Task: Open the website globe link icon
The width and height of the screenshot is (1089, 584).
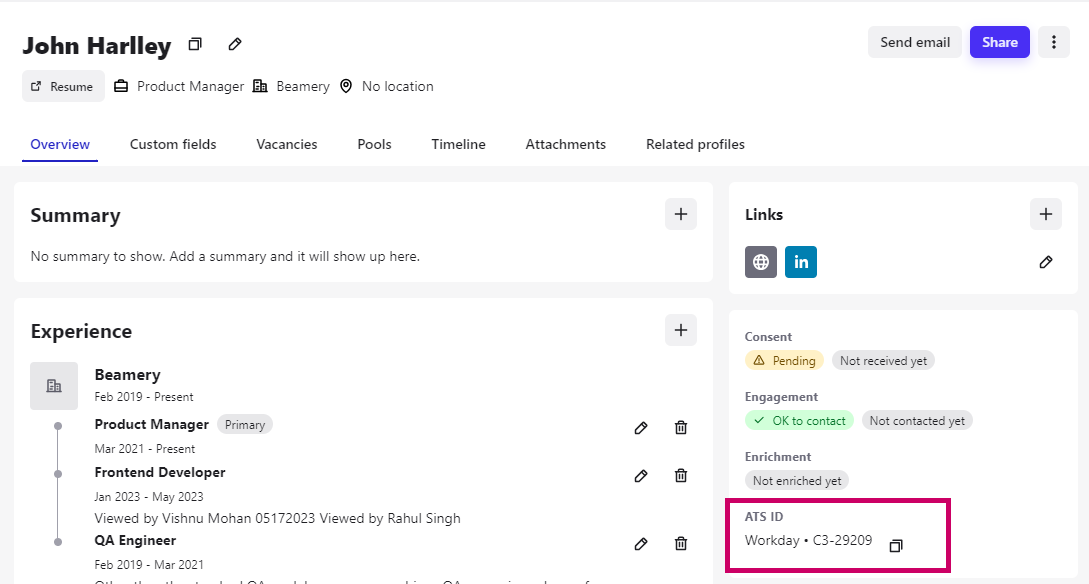Action: [x=761, y=262]
